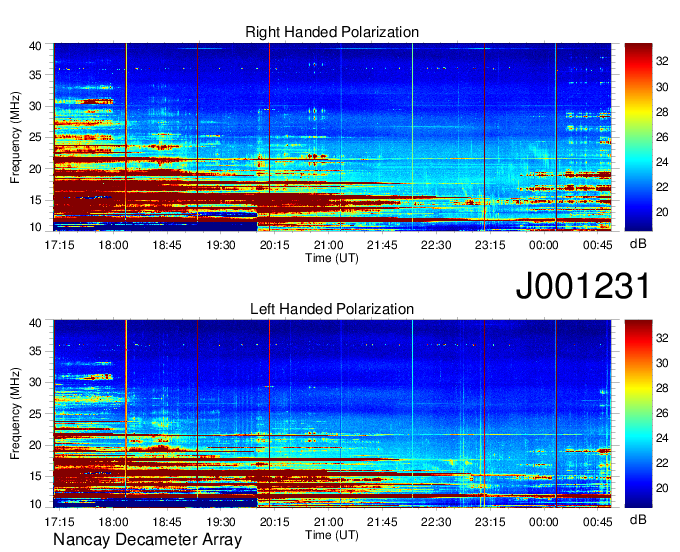Screen dimensions: 680x552
Task: Click the 40 MHz tick on Right Handed plot
Action: 36,46
